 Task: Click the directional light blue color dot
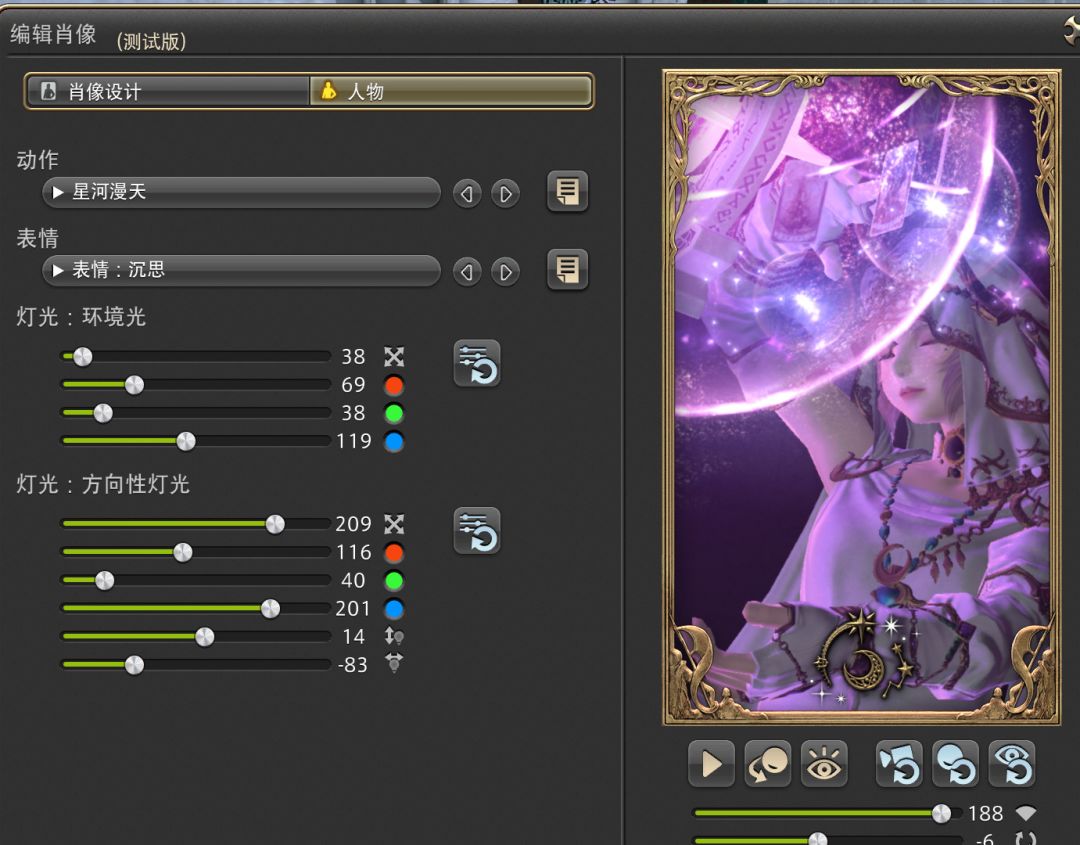pos(394,609)
